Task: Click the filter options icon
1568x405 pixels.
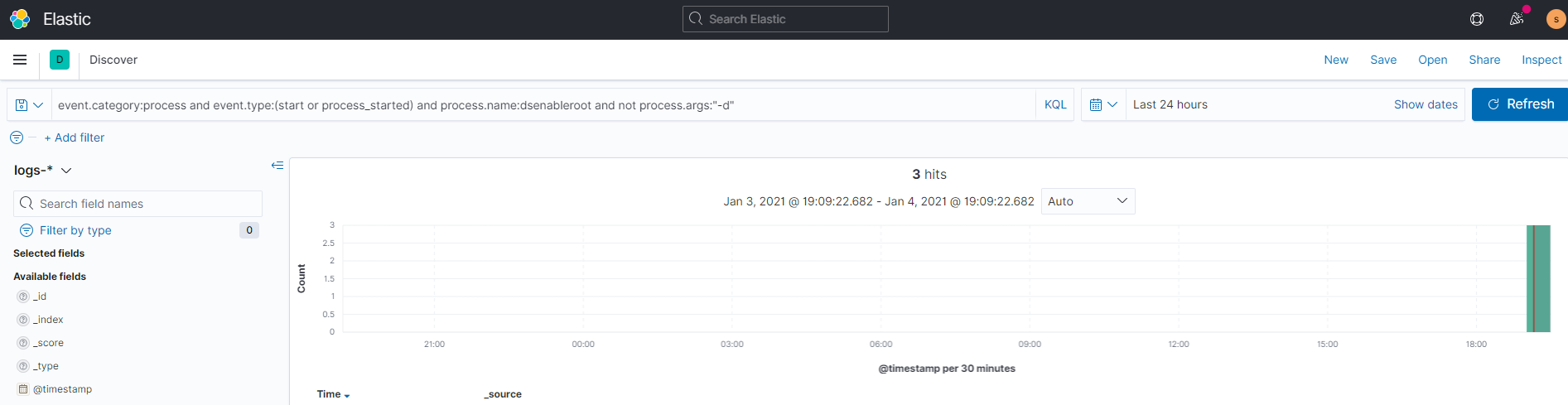Action: click(x=17, y=137)
